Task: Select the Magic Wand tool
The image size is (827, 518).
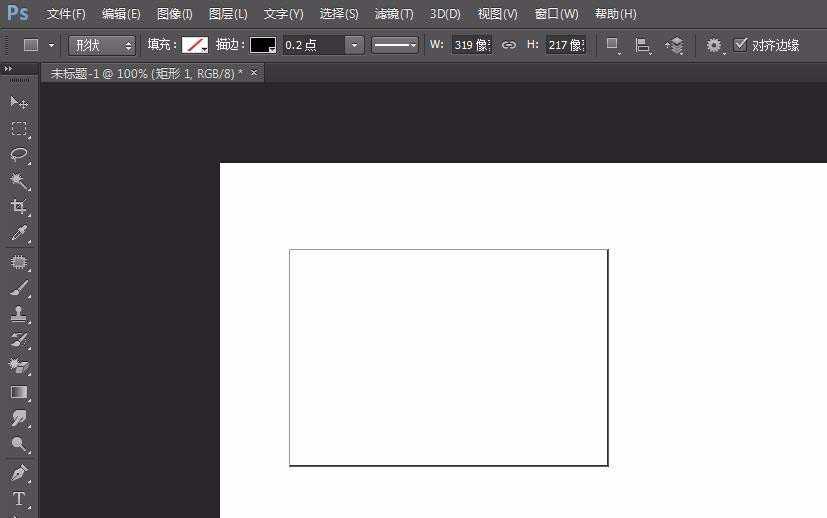Action: (x=18, y=181)
